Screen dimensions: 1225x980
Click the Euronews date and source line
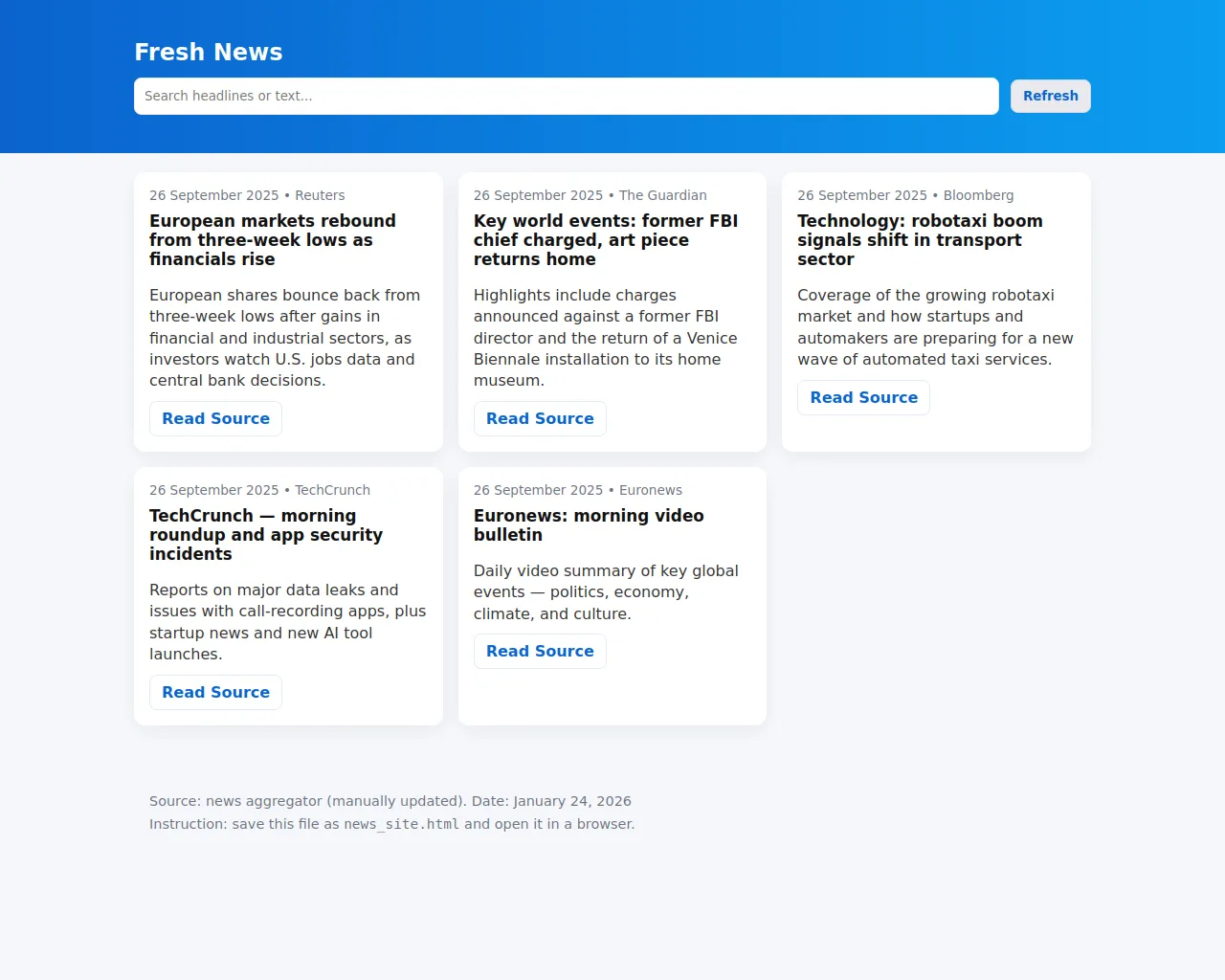point(578,490)
